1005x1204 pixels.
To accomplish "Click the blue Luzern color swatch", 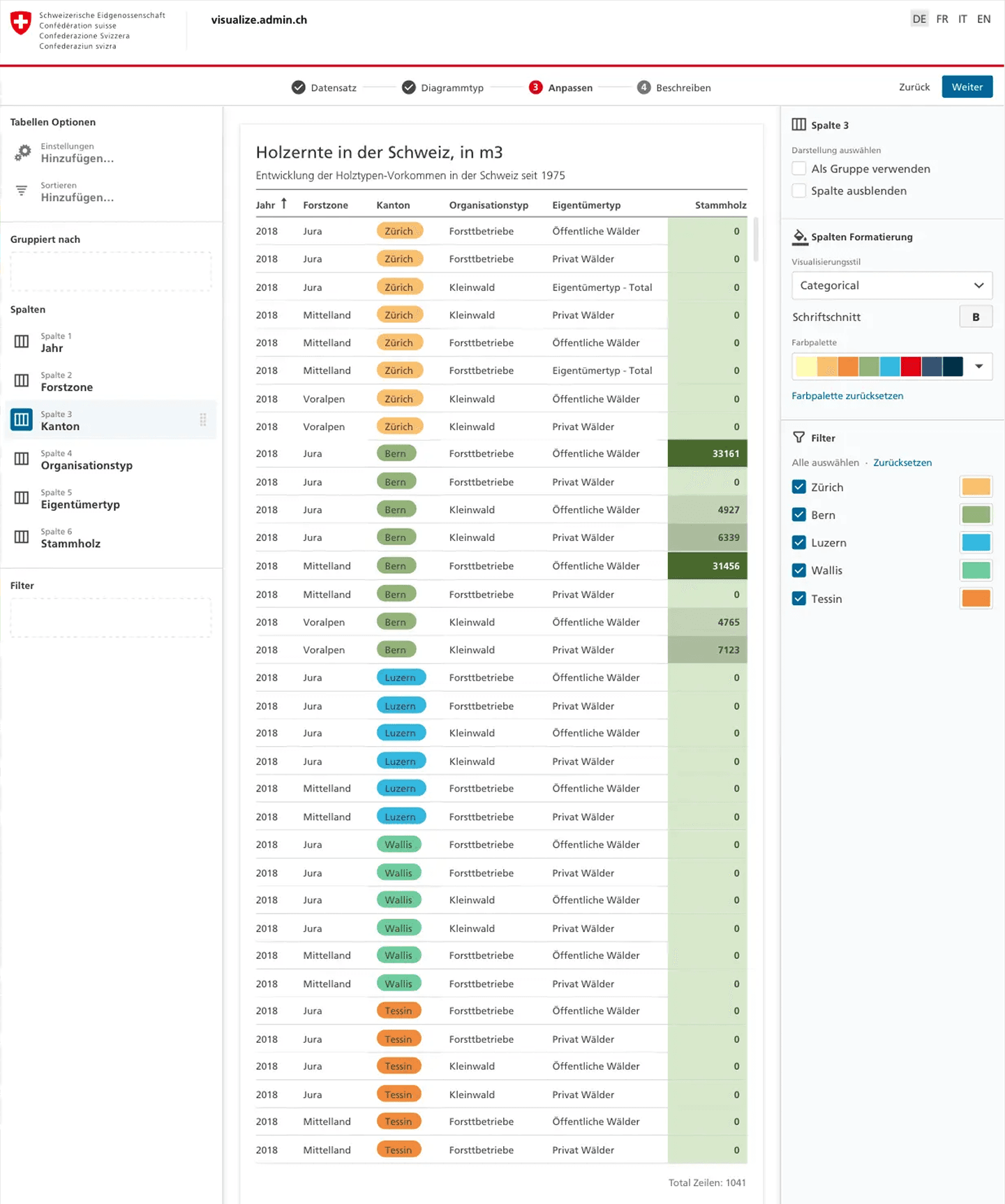I will [x=976, y=543].
